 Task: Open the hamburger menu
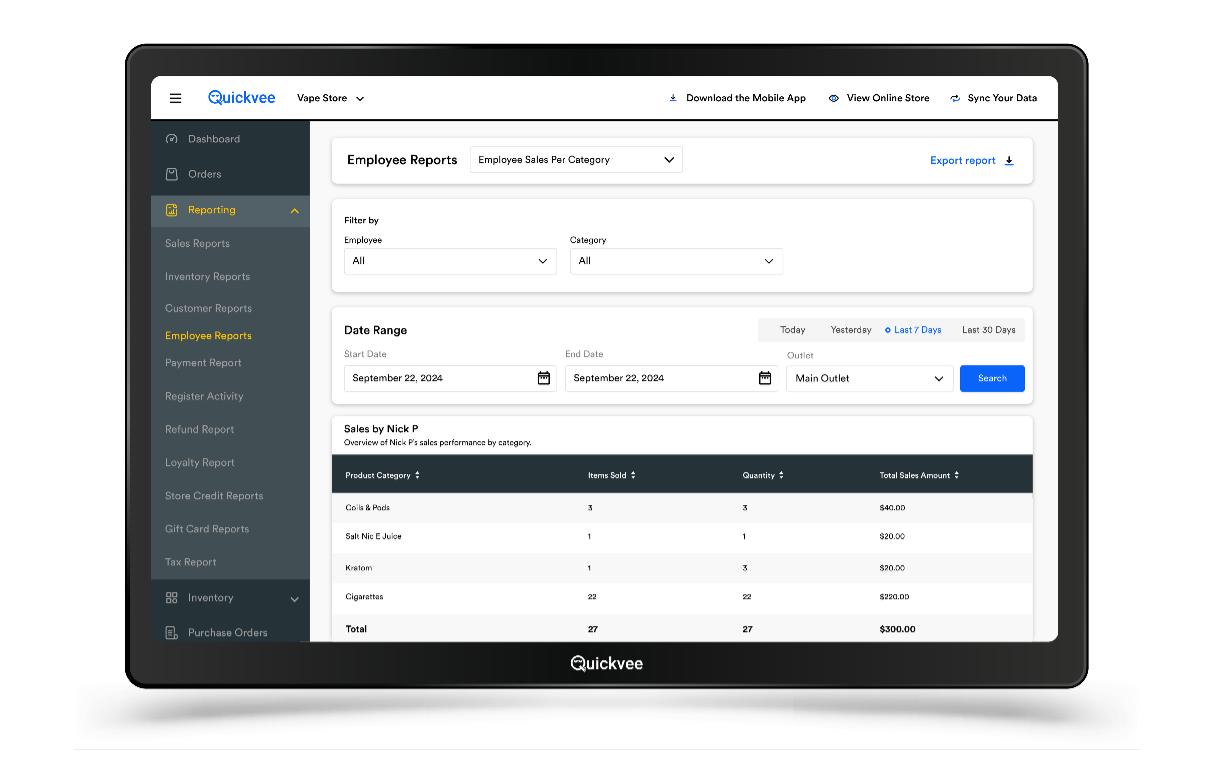click(176, 99)
